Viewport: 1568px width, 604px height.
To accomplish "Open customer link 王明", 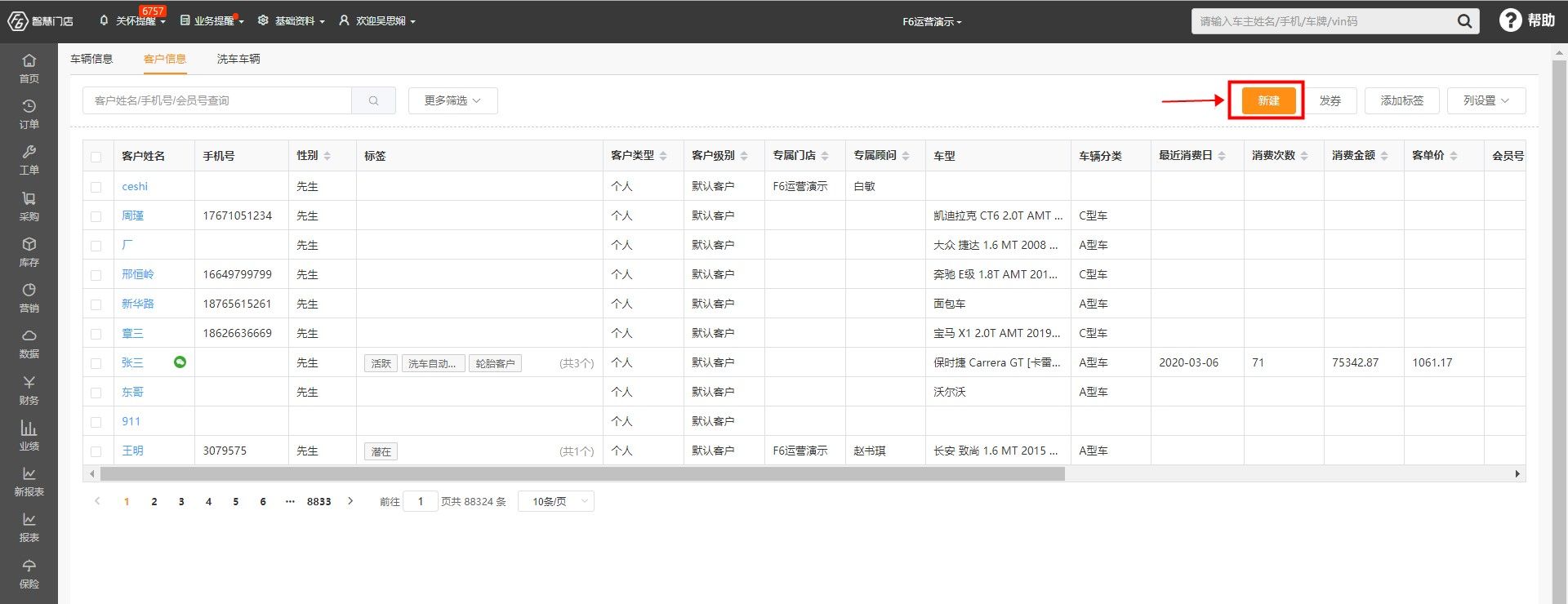I will [x=132, y=451].
